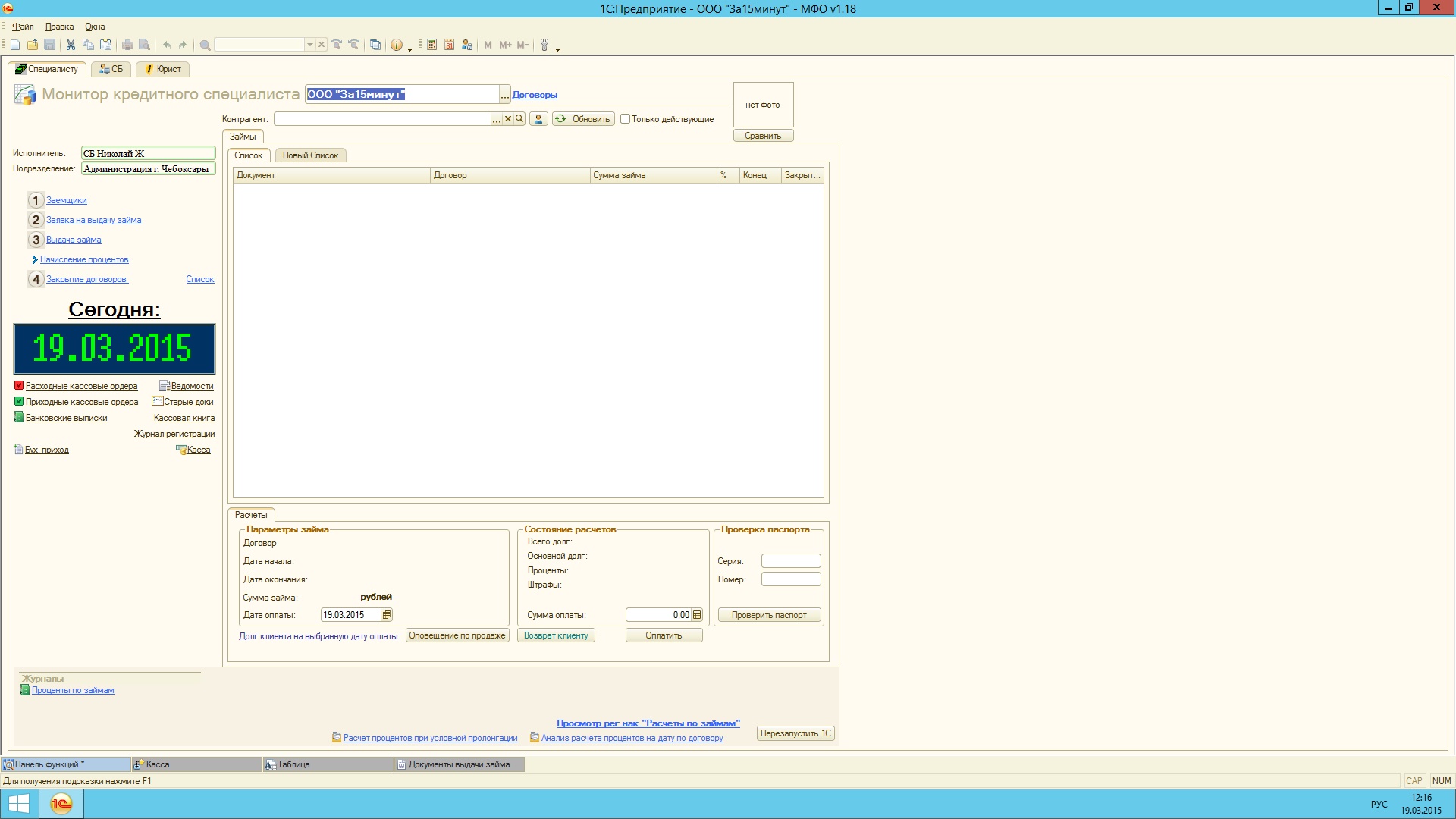Image resolution: width=1456 pixels, height=819 pixels.
Task: Open the Правка menu
Action: (x=59, y=27)
